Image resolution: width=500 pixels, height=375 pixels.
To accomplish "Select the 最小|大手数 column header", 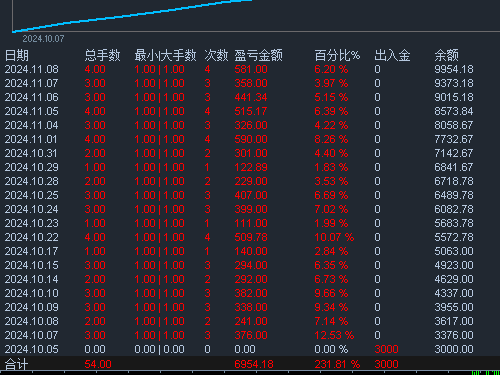I will pyautogui.click(x=165, y=55).
